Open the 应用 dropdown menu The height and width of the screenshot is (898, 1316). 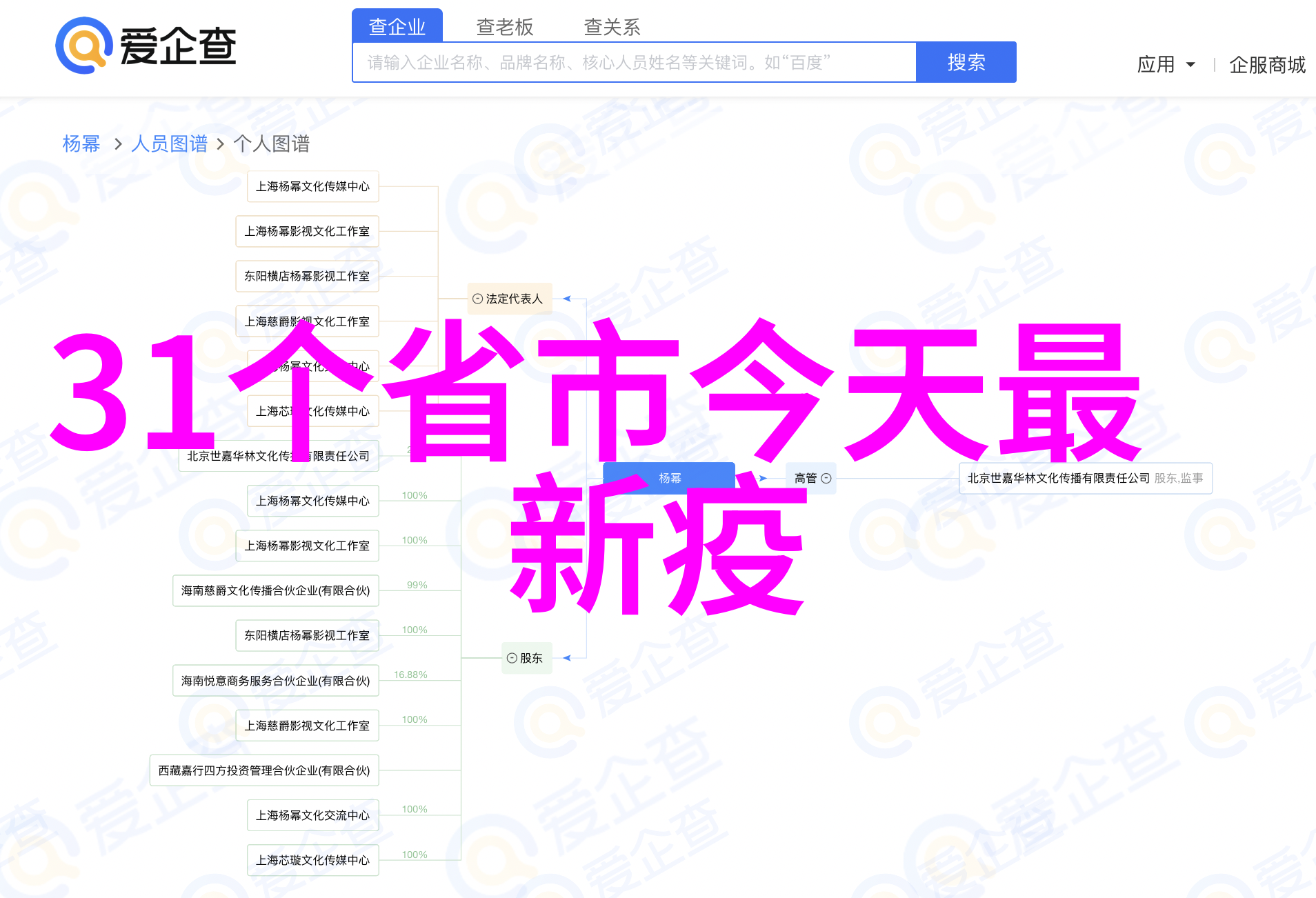click(1166, 65)
